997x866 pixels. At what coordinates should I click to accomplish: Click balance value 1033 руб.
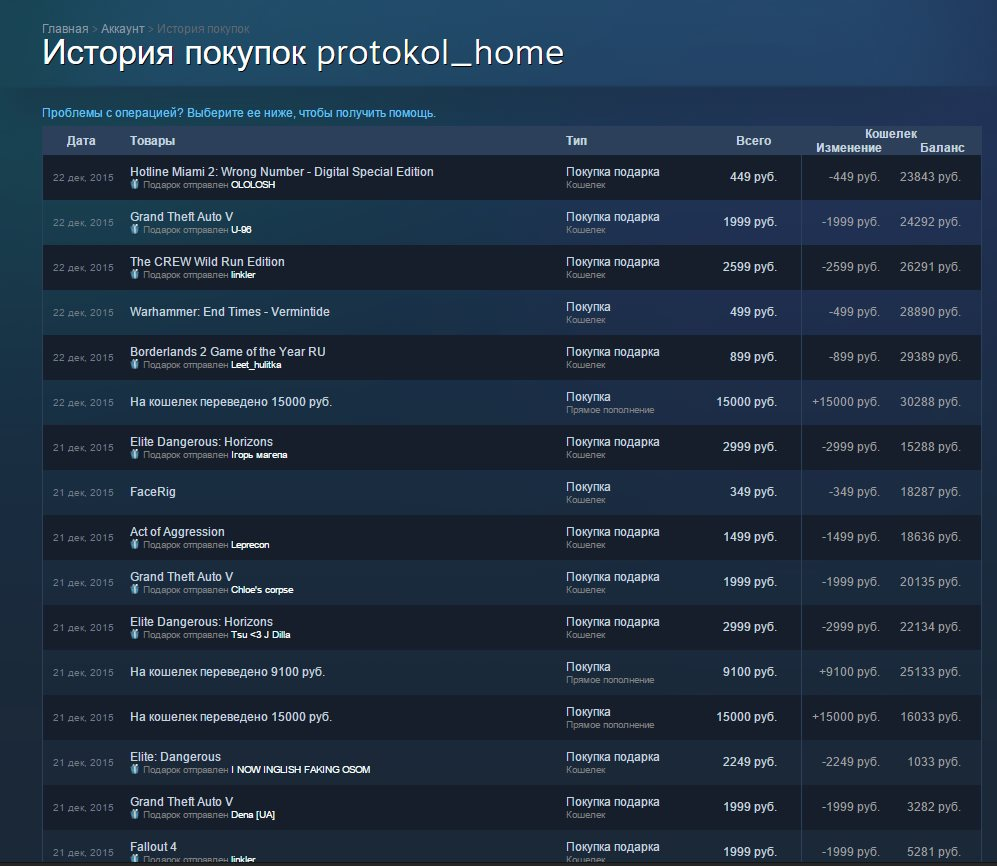click(x=933, y=762)
